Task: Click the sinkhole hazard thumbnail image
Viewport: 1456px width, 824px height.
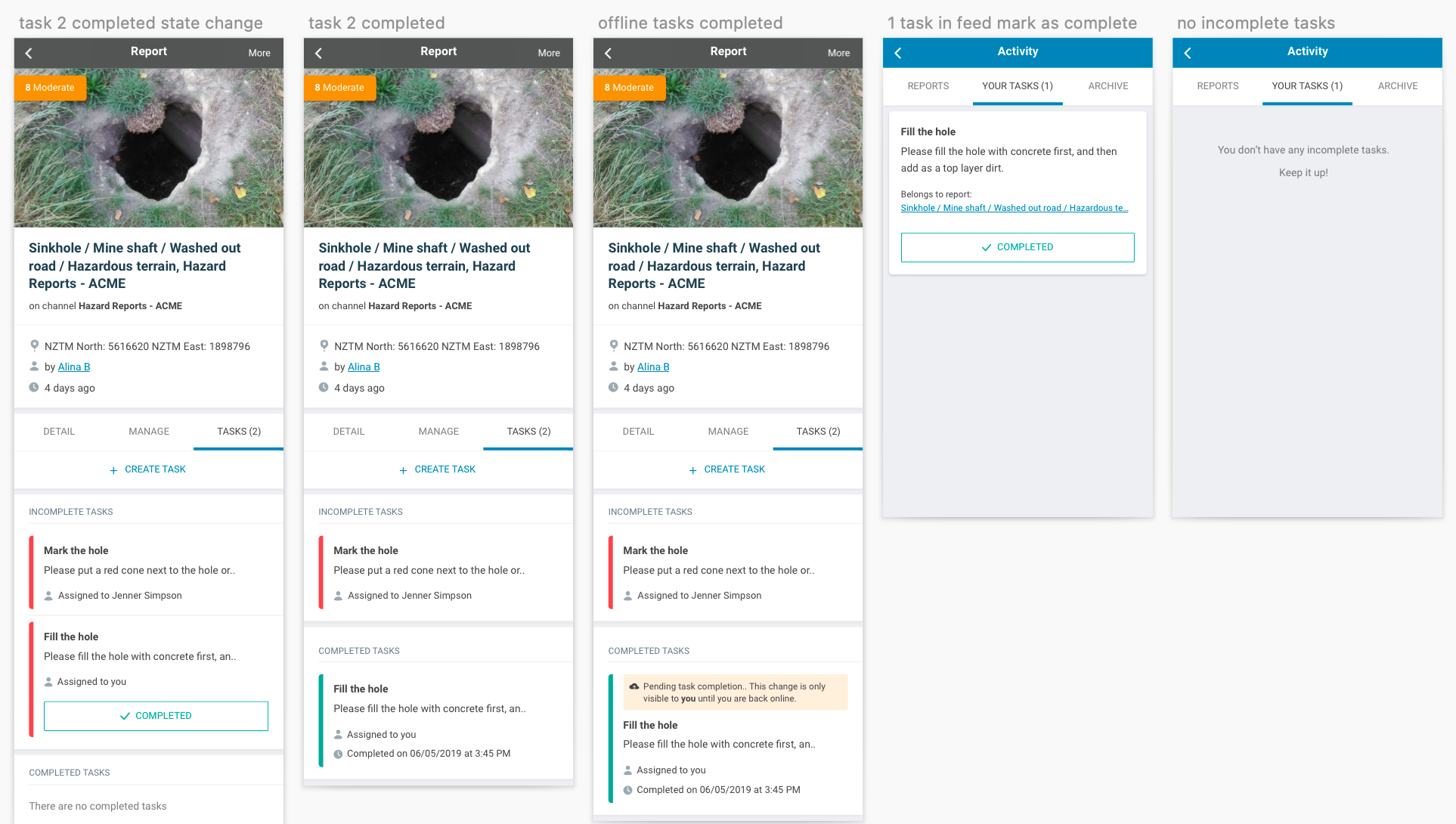Action: 148,147
